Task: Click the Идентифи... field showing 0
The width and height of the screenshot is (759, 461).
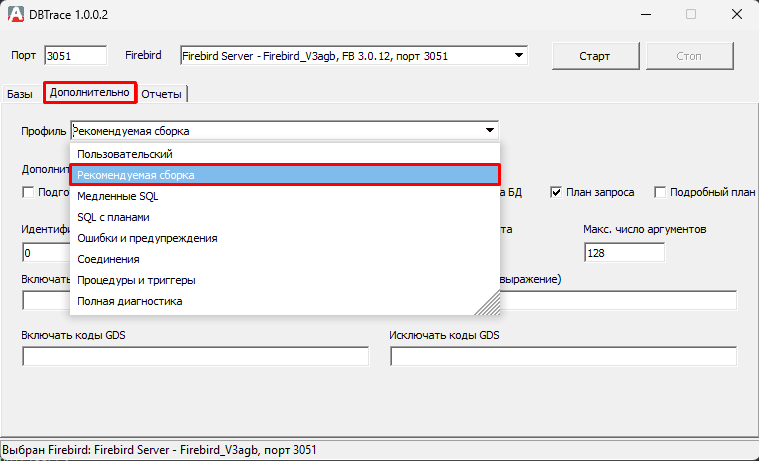Action: pos(46,253)
